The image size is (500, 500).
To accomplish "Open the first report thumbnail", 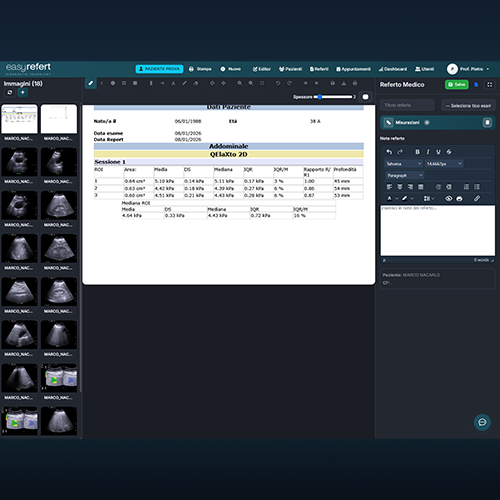I will 19,119.
